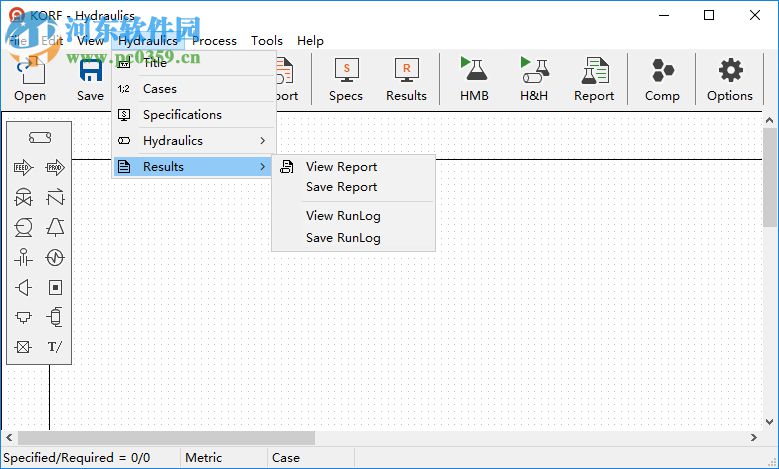Select the crossed-box junction tool
Screen dimensions: 779x469
click(23, 347)
